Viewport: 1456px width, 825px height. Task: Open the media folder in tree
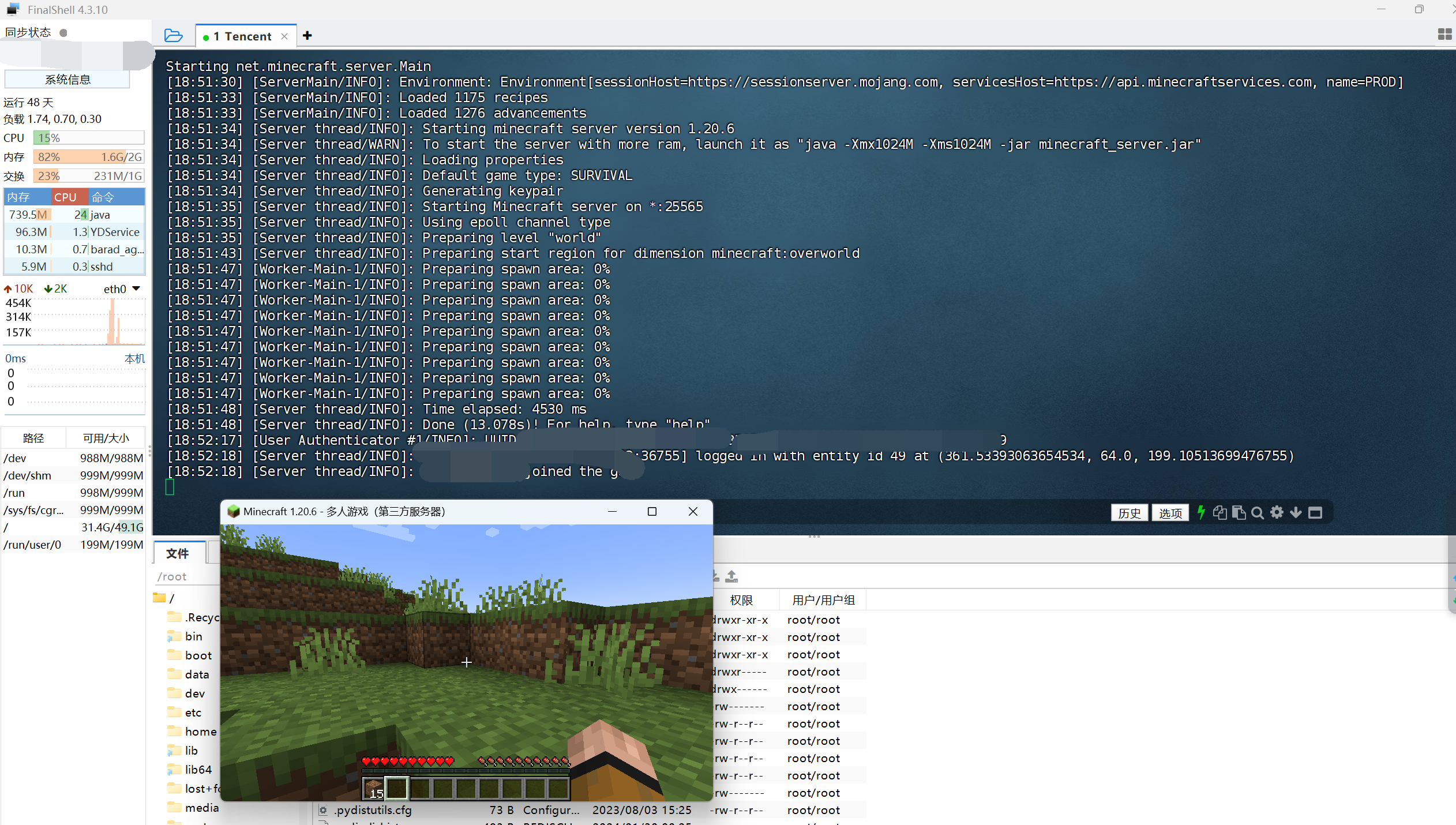[x=193, y=808]
